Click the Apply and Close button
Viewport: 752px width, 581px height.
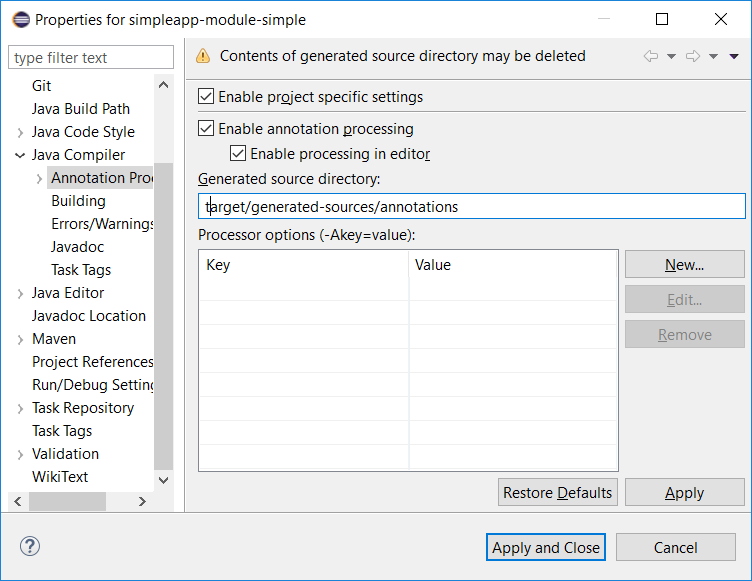tap(546, 547)
